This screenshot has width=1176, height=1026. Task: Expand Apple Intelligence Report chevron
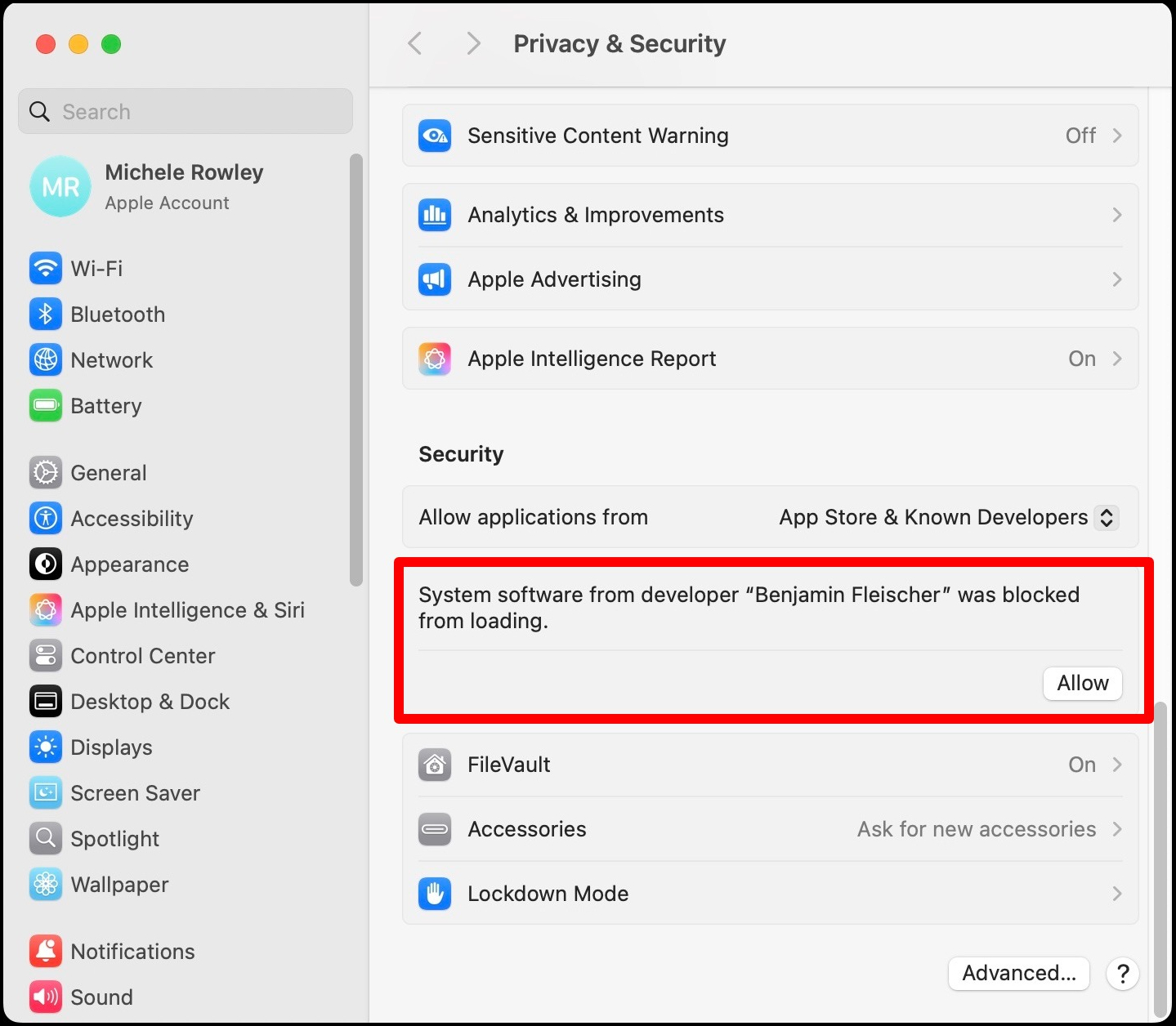tap(1117, 359)
